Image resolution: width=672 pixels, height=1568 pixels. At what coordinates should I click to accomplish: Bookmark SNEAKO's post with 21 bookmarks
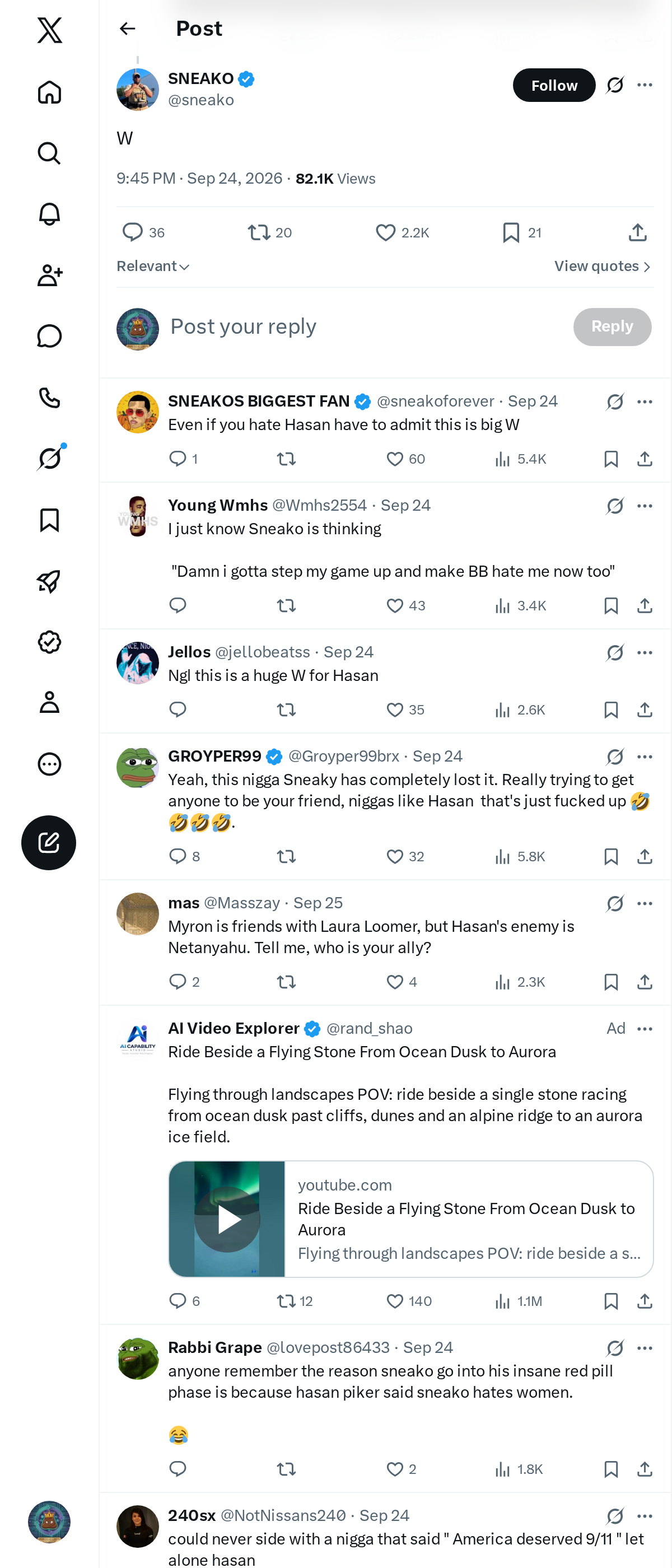pyautogui.click(x=521, y=232)
